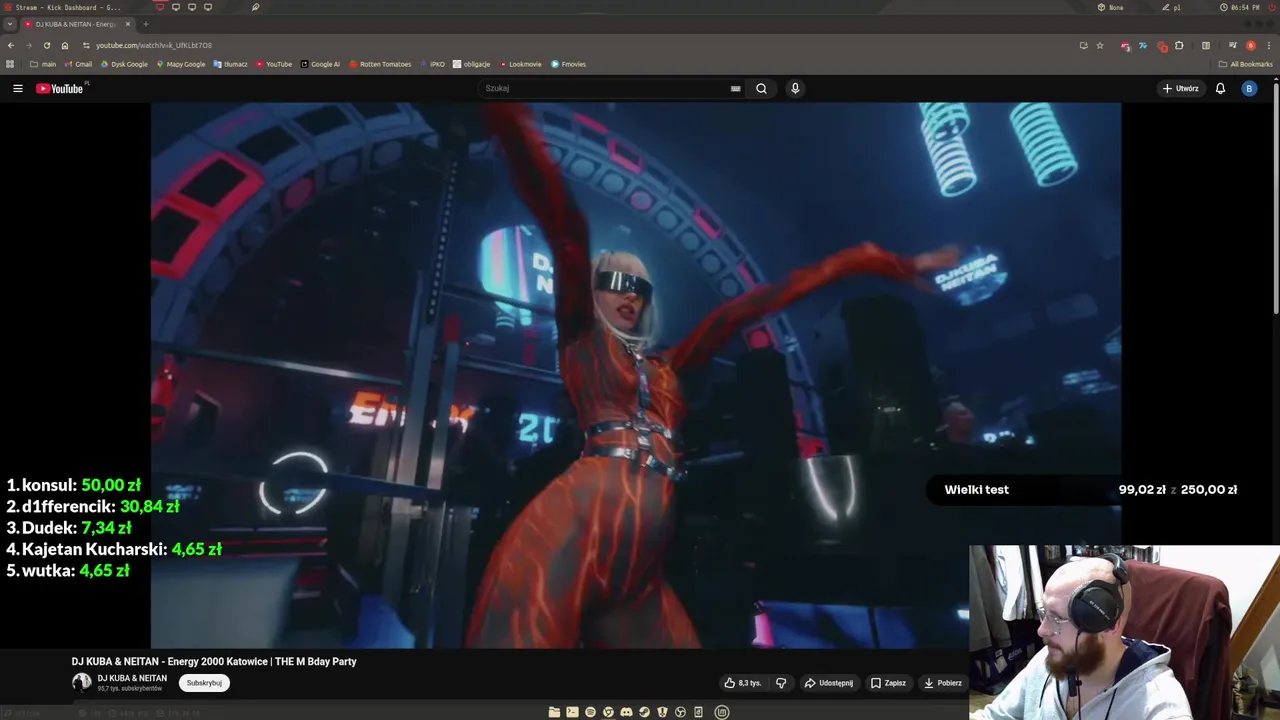Open the iPKO bookmark
The height and width of the screenshot is (720, 1280).
(433, 64)
